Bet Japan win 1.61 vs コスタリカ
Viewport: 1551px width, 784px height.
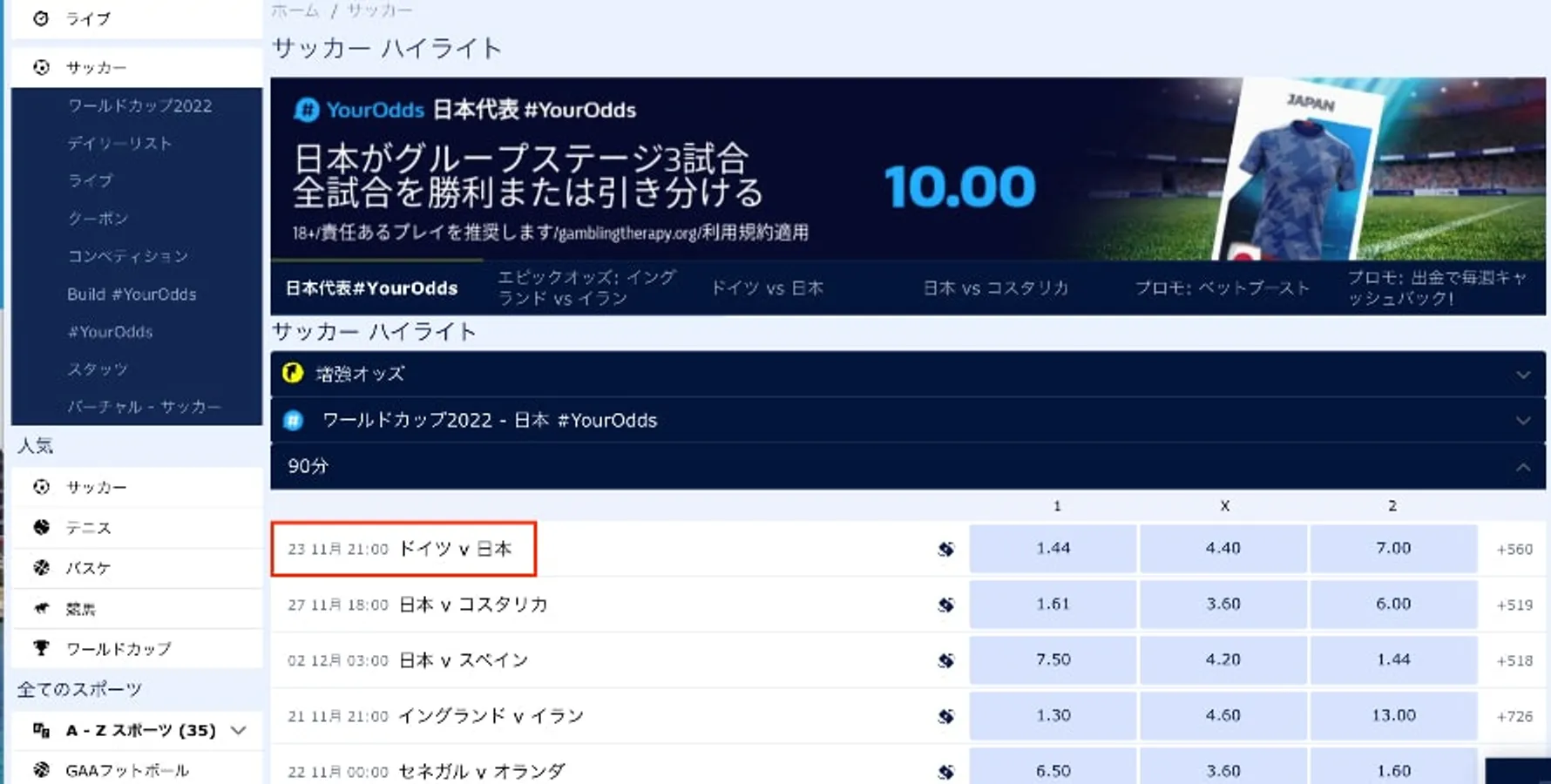click(1053, 605)
